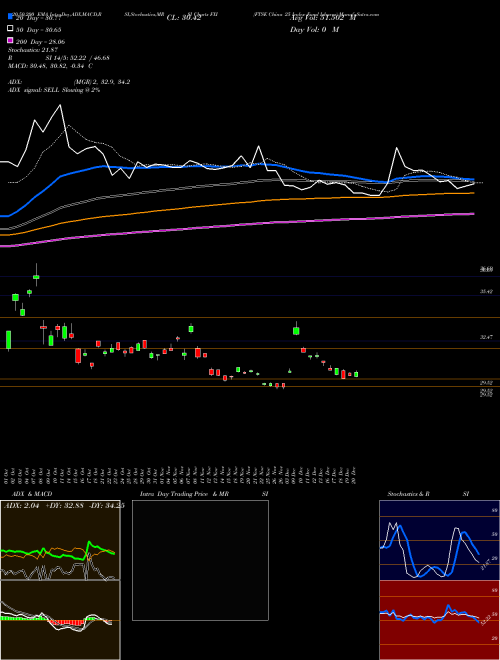Viewport: 500px width, 660px height.
Task: Click 'ADX signal: SELL Slowing @ 2%' text
Action: click(54, 90)
